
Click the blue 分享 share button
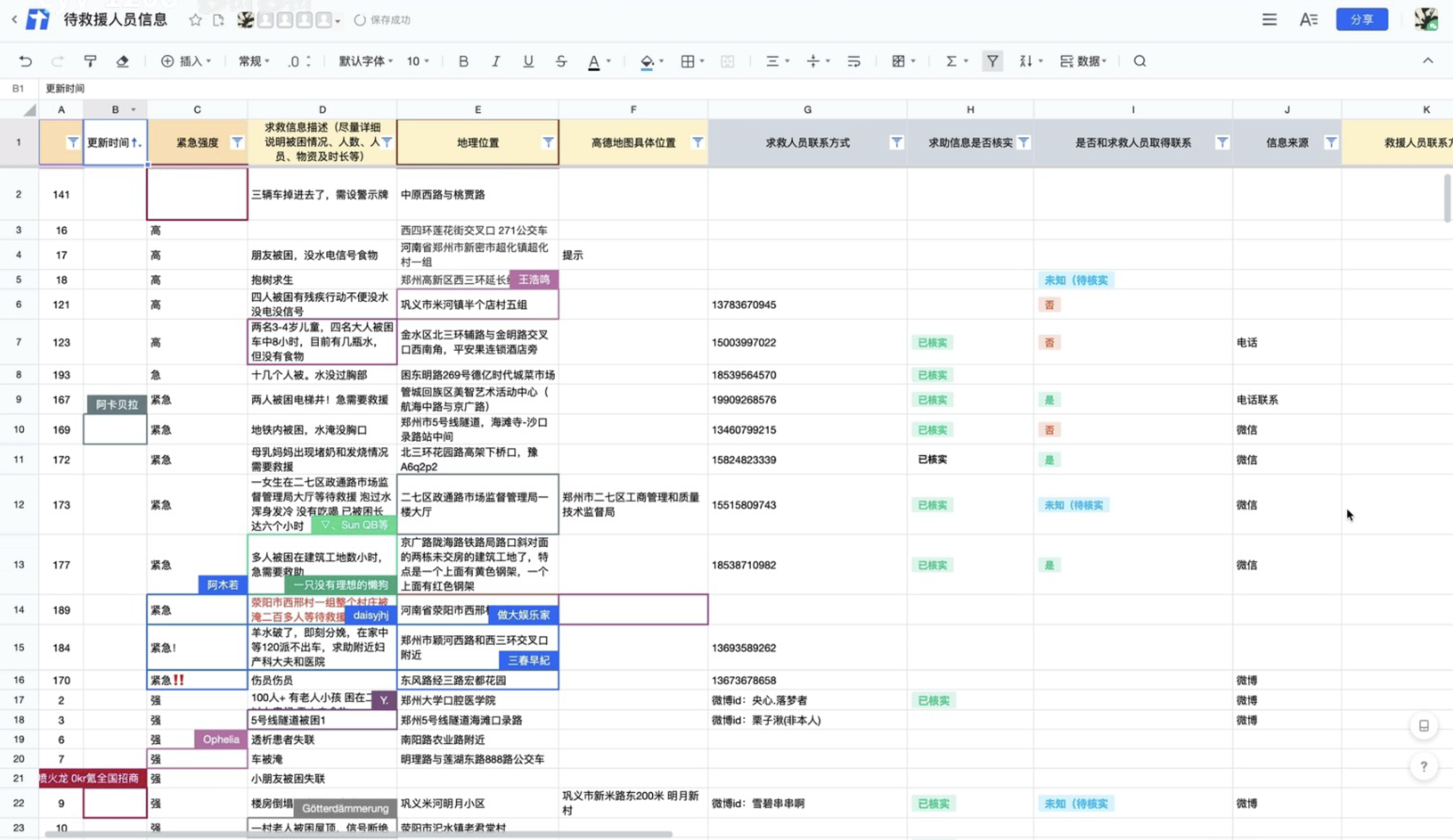tap(1362, 20)
